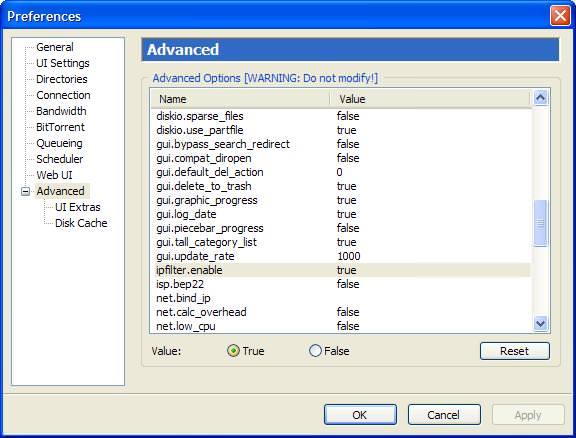The height and width of the screenshot is (438, 576).
Task: Select the False radio button
Action: click(x=315, y=351)
